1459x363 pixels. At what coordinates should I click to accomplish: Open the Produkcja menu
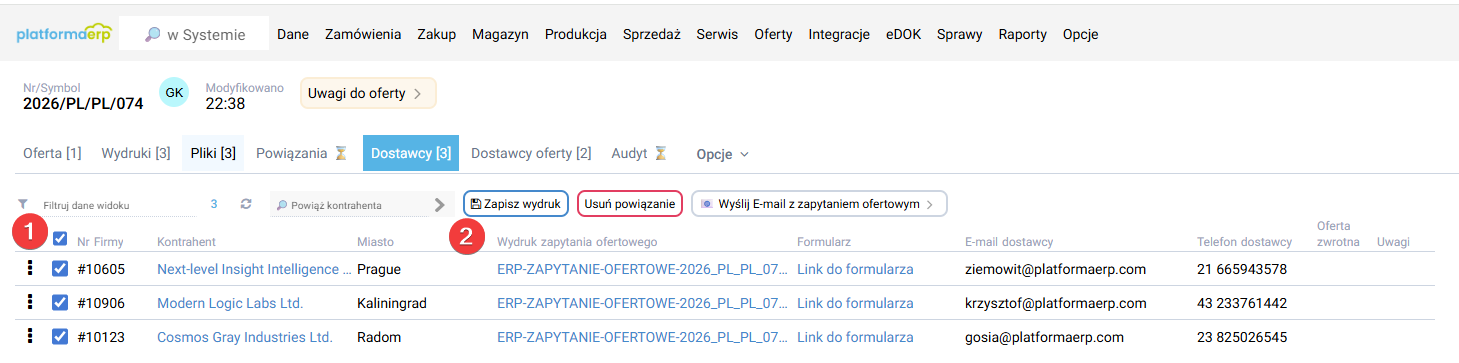click(576, 34)
